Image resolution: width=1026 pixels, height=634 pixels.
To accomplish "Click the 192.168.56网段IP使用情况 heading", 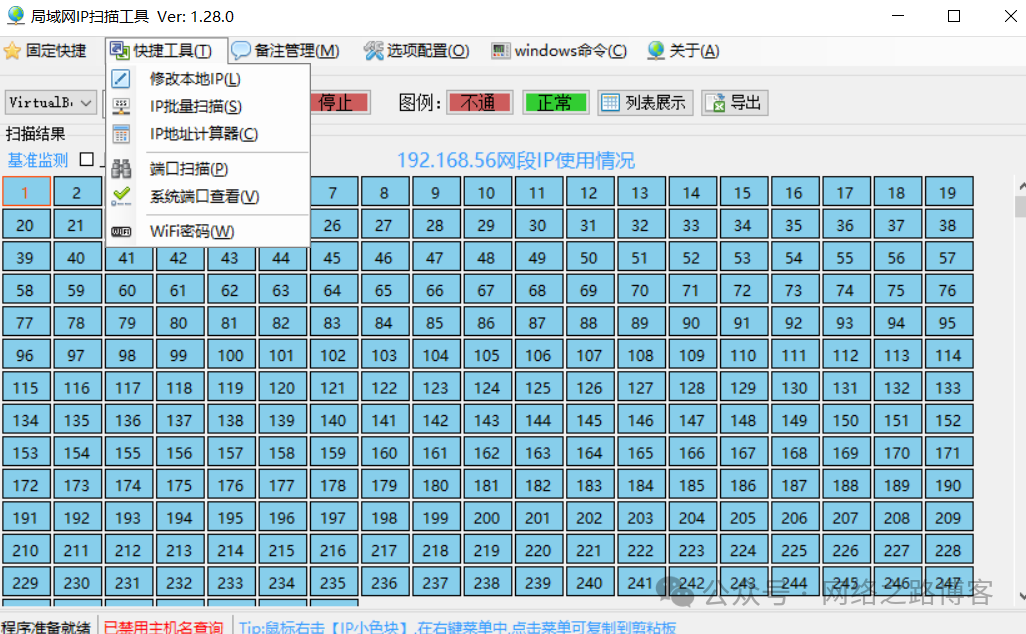I will pyautogui.click(x=516, y=160).
